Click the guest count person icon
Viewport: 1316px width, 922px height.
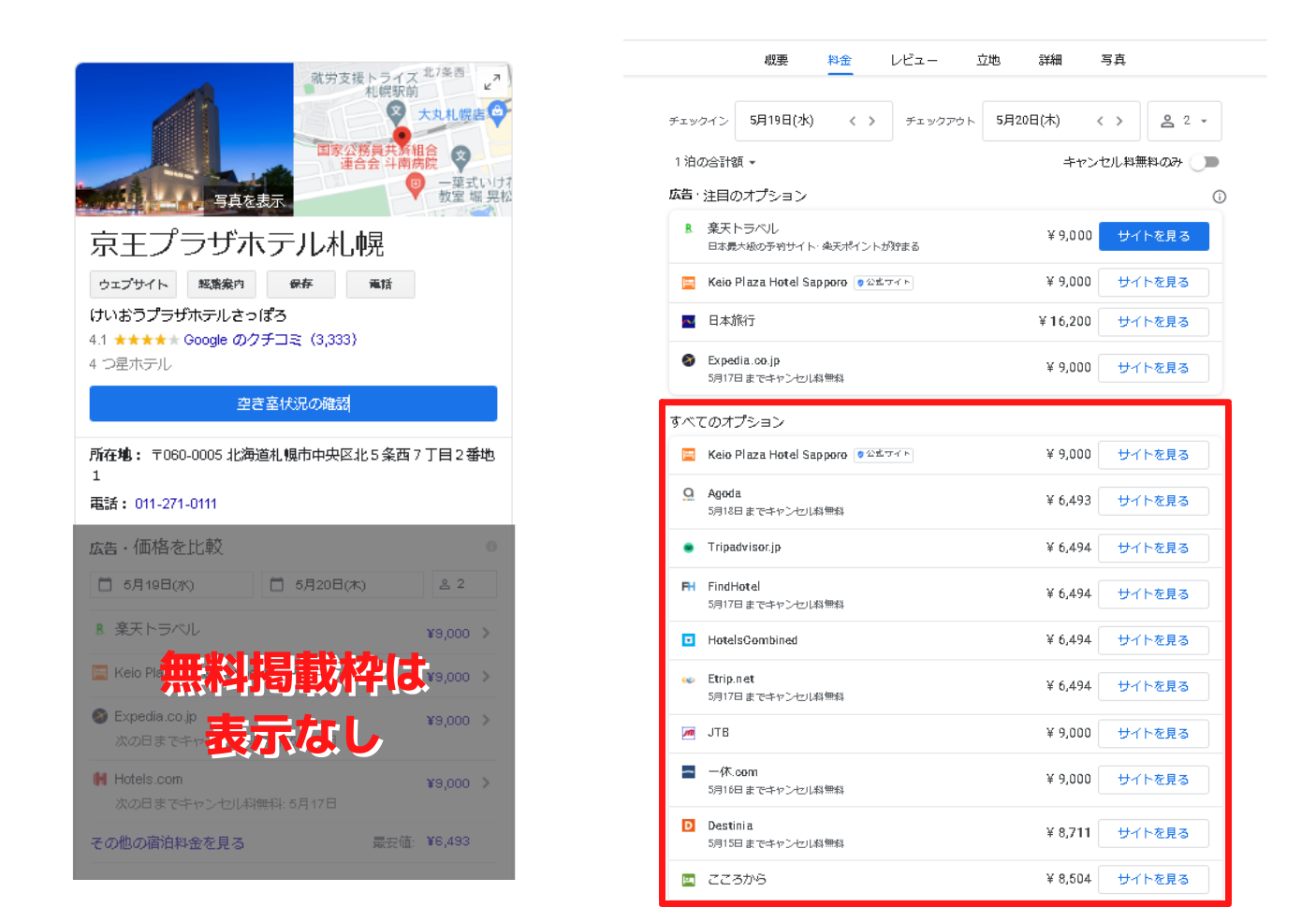[x=1167, y=121]
